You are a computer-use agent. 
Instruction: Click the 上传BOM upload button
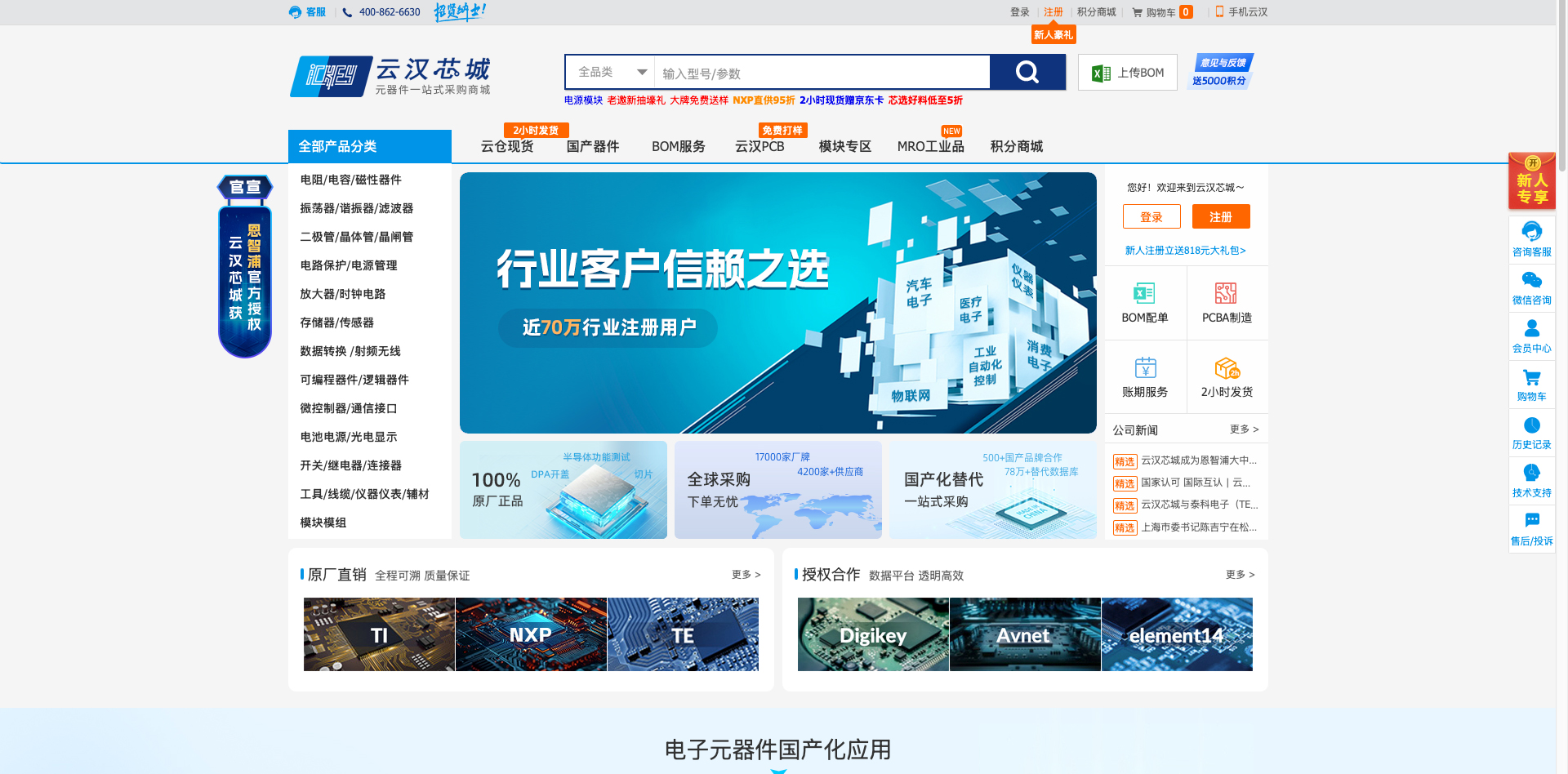(1128, 73)
